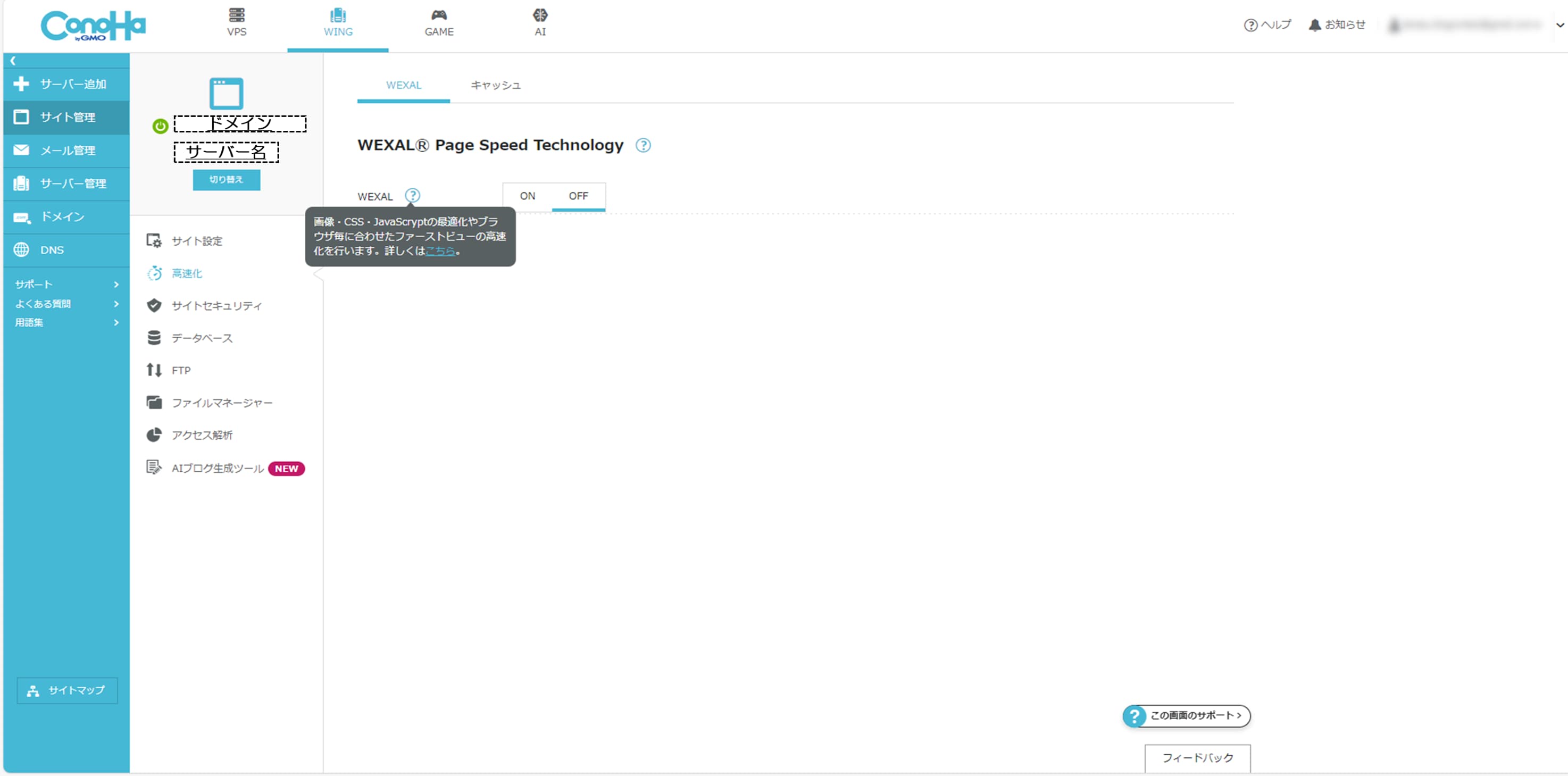Click the 高速化 label
The image size is (1568, 776).
click(187, 274)
